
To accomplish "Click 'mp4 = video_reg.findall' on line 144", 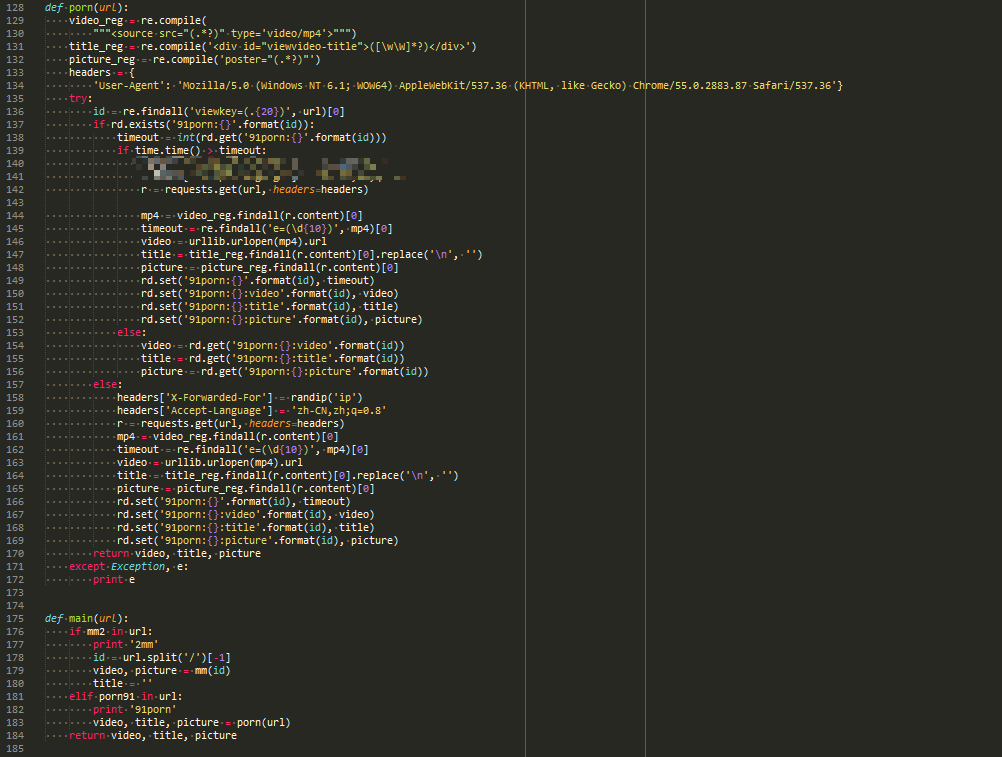I will click(252, 216).
